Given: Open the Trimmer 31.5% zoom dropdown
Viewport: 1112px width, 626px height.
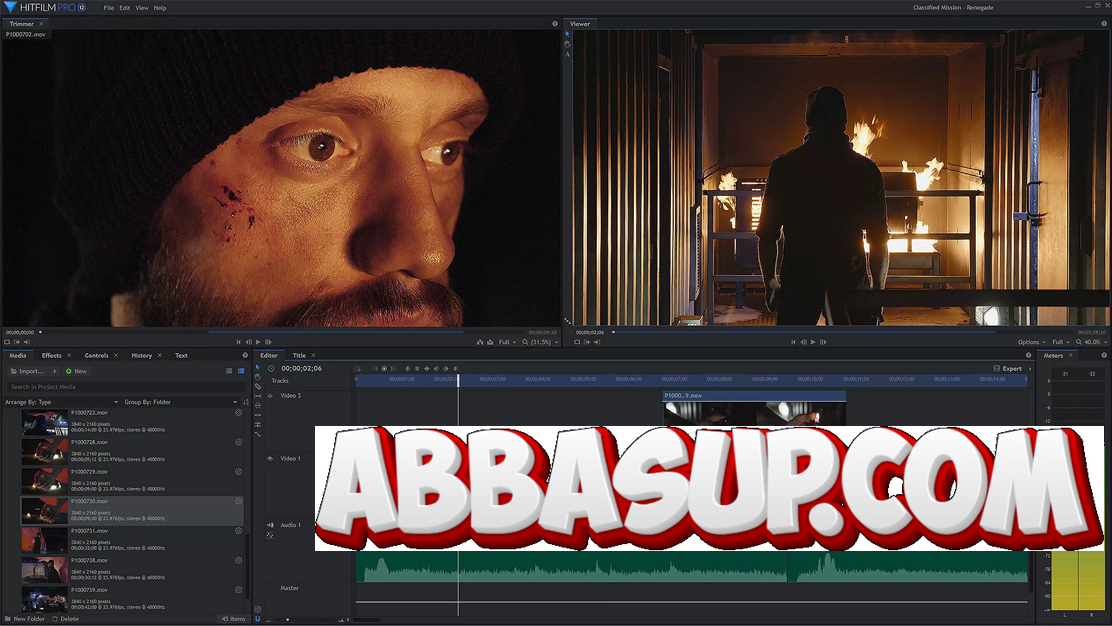Looking at the screenshot, I should point(540,342).
